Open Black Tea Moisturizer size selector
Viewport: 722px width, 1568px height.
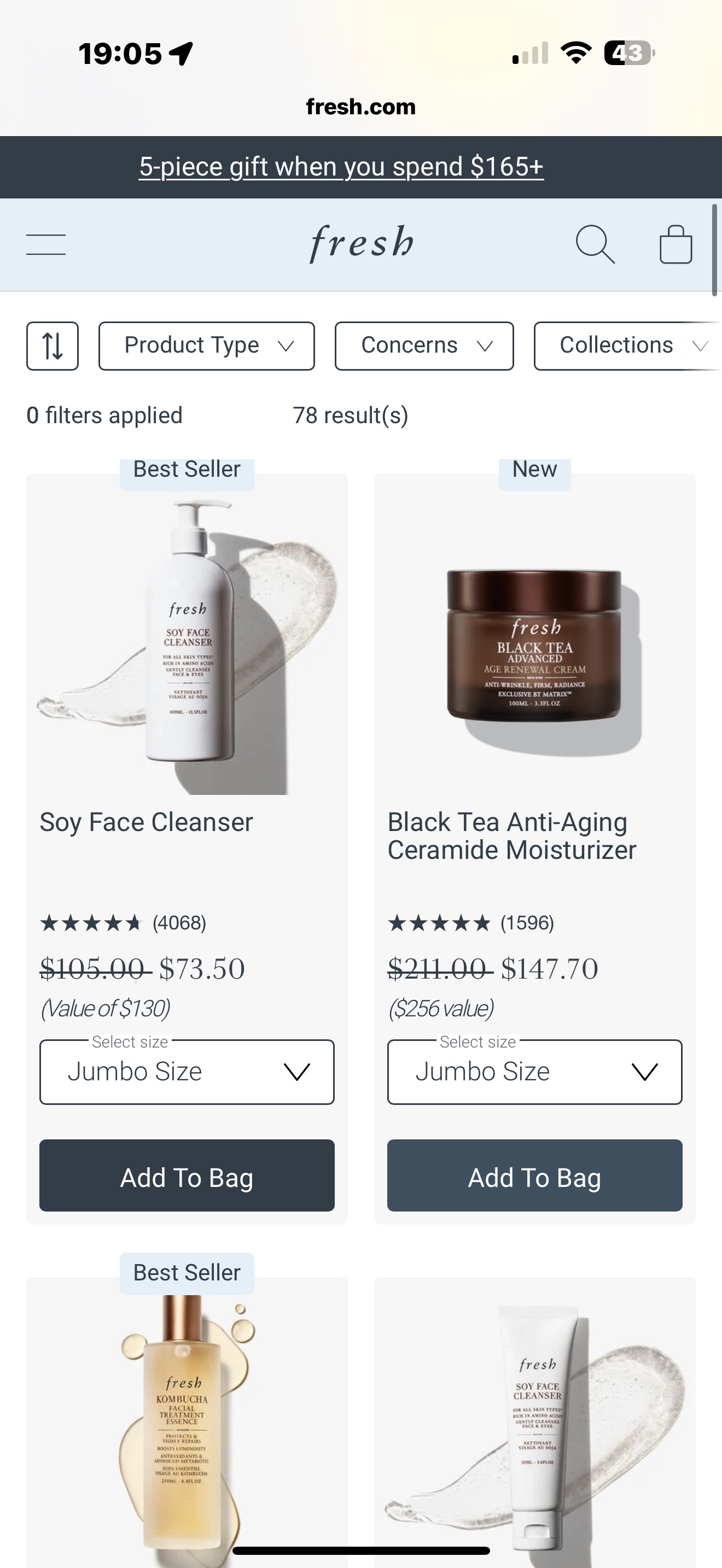tap(534, 1072)
